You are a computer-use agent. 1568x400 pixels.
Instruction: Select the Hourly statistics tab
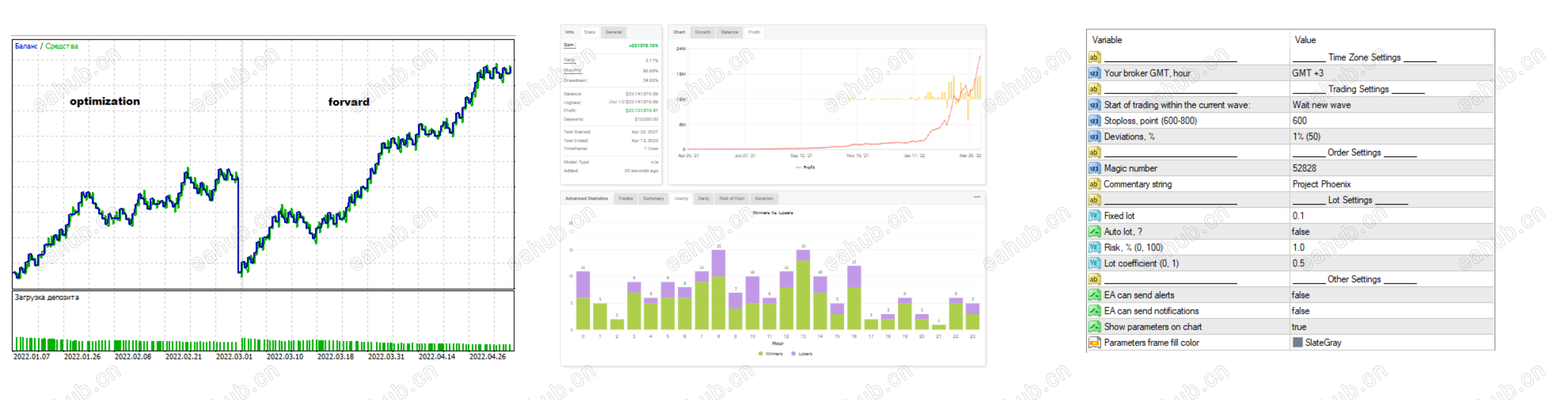681,198
